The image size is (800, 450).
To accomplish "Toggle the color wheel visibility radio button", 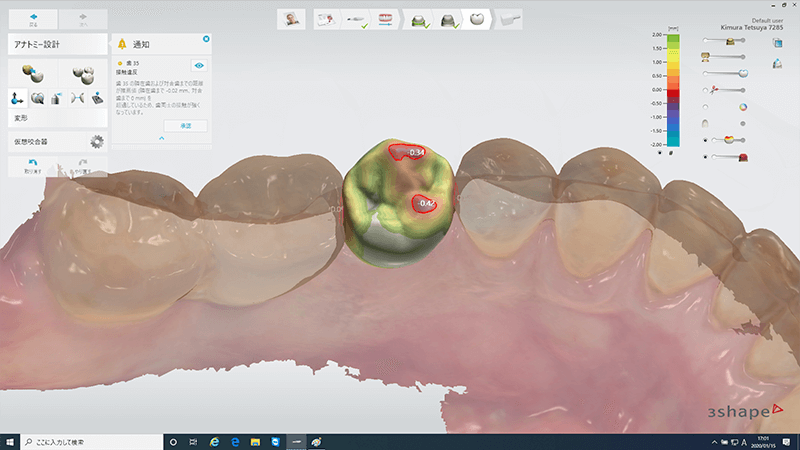I will [705, 107].
